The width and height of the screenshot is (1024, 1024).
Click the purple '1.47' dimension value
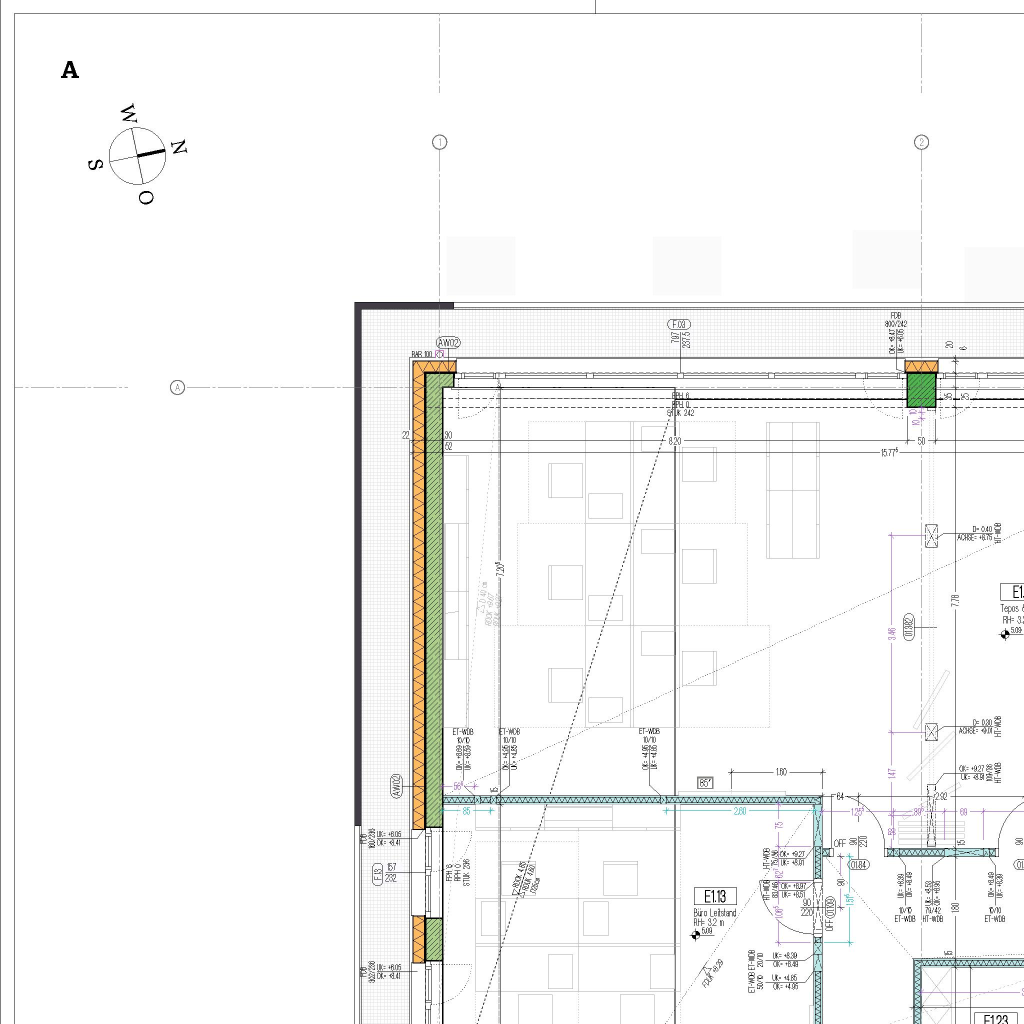click(892, 773)
